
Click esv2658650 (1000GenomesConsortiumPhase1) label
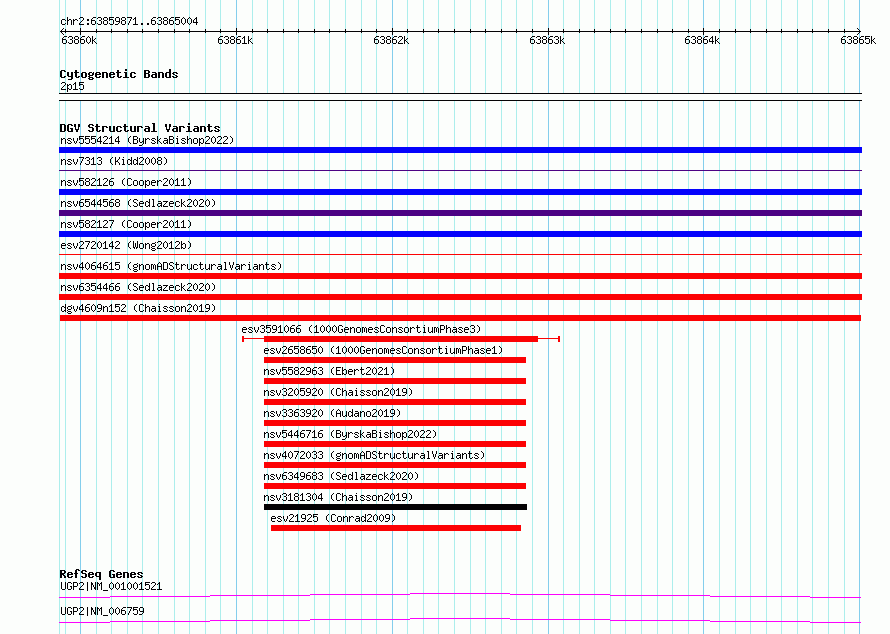383,350
